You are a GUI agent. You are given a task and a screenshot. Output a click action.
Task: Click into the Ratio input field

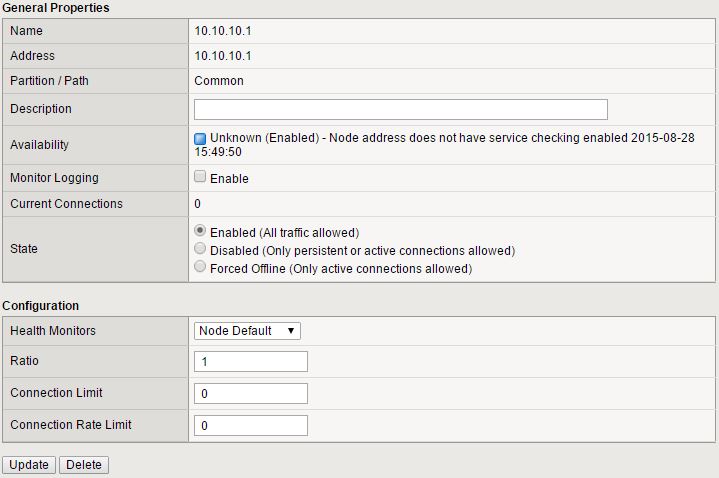coord(251,362)
